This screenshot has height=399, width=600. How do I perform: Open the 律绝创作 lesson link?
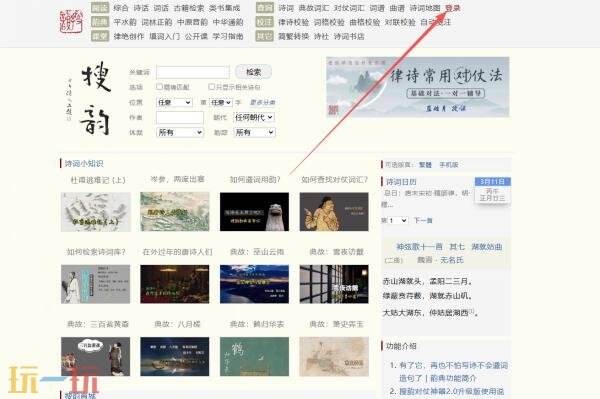tap(129, 36)
